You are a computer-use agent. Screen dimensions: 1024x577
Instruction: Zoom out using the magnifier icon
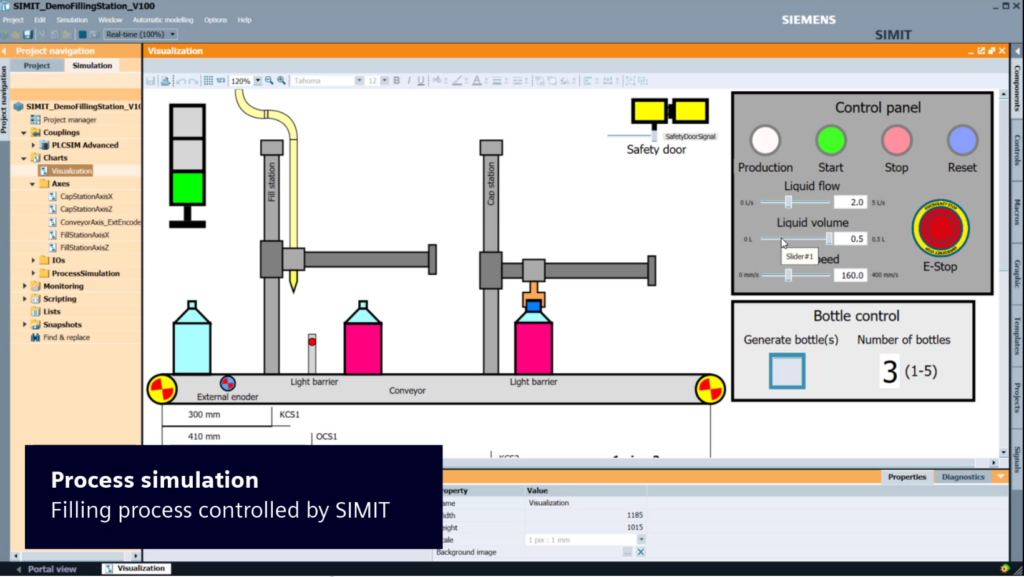(x=268, y=80)
